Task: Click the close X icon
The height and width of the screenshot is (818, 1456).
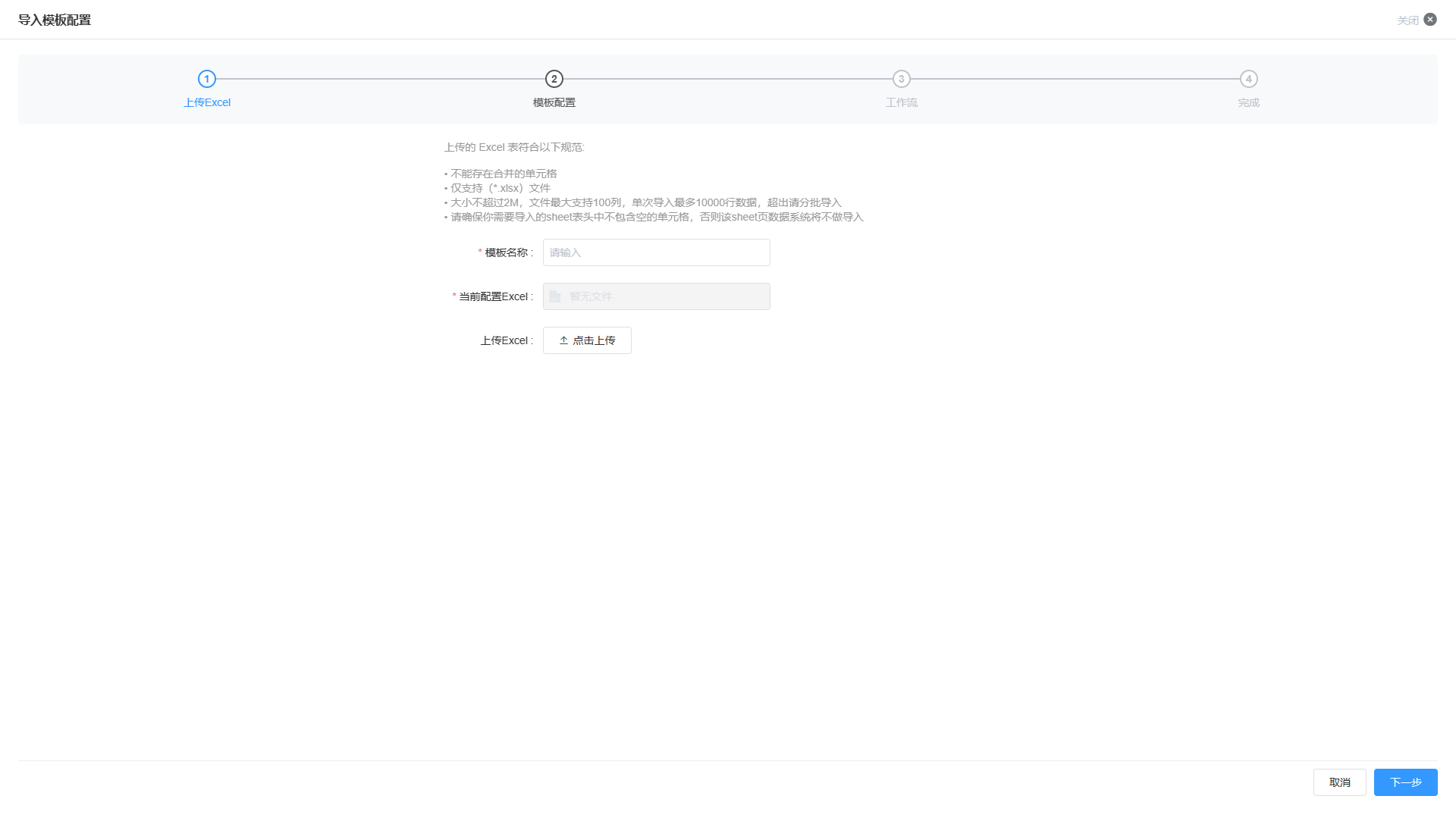Action: [x=1430, y=20]
